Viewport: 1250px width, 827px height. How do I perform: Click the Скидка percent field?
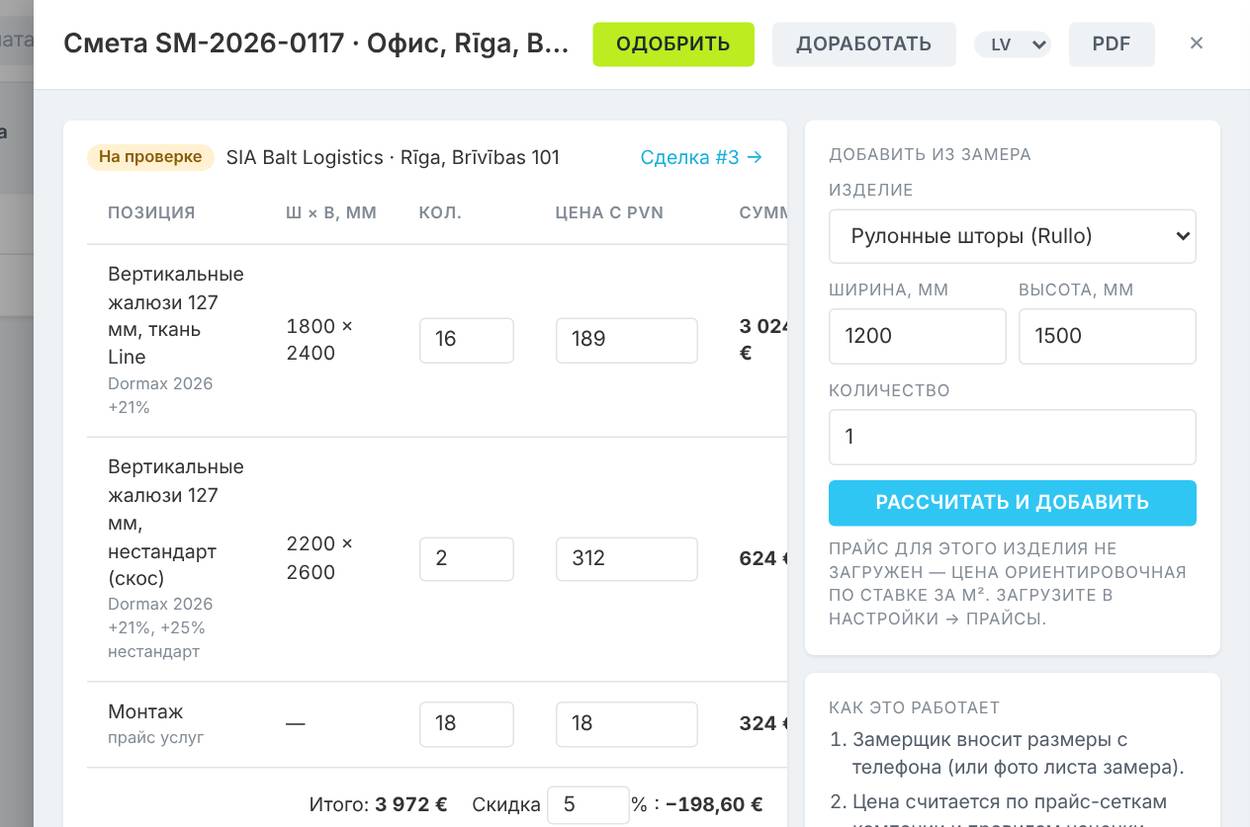pyautogui.click(x=588, y=805)
